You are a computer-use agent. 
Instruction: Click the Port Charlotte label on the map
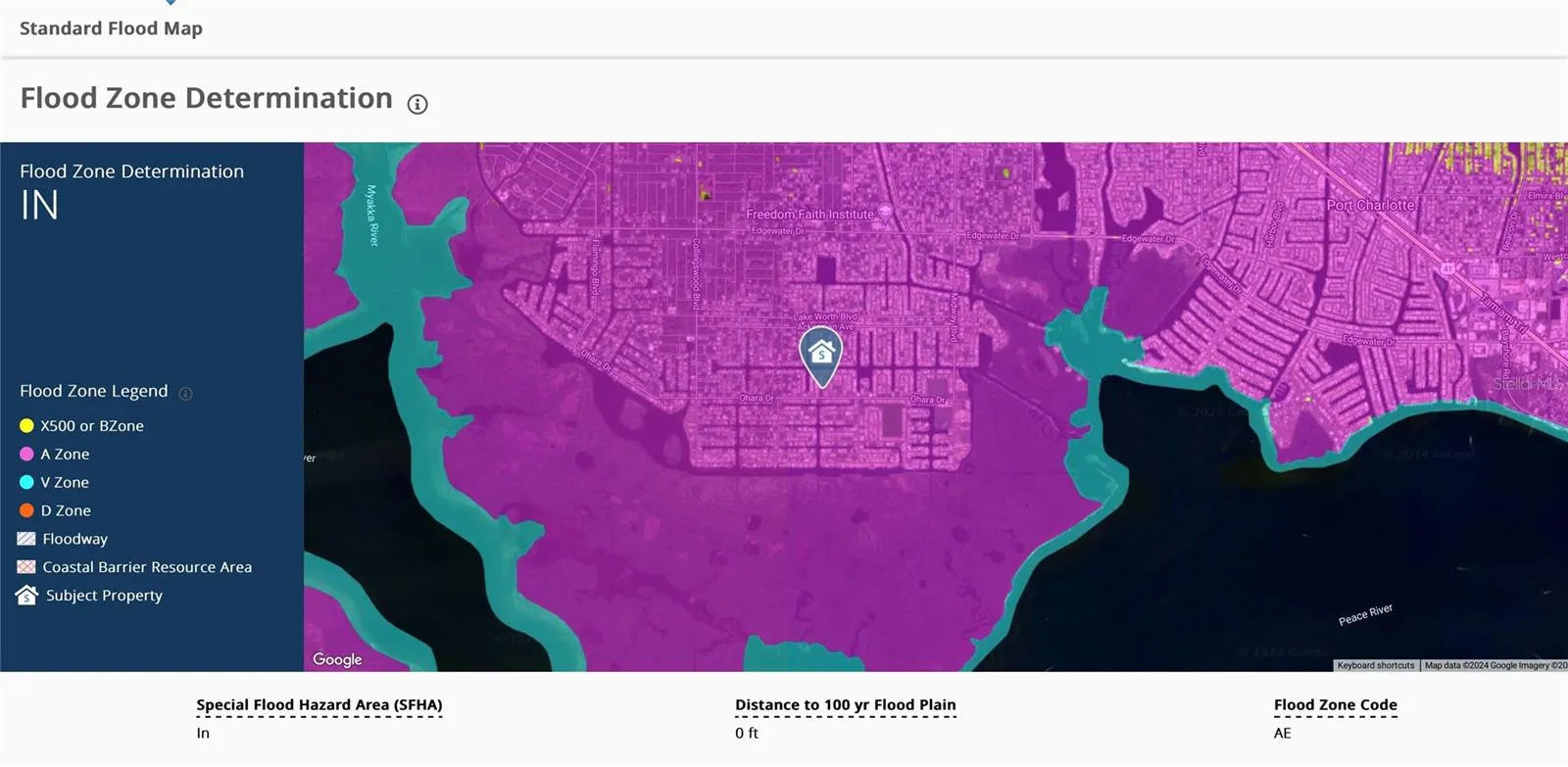pos(1370,205)
